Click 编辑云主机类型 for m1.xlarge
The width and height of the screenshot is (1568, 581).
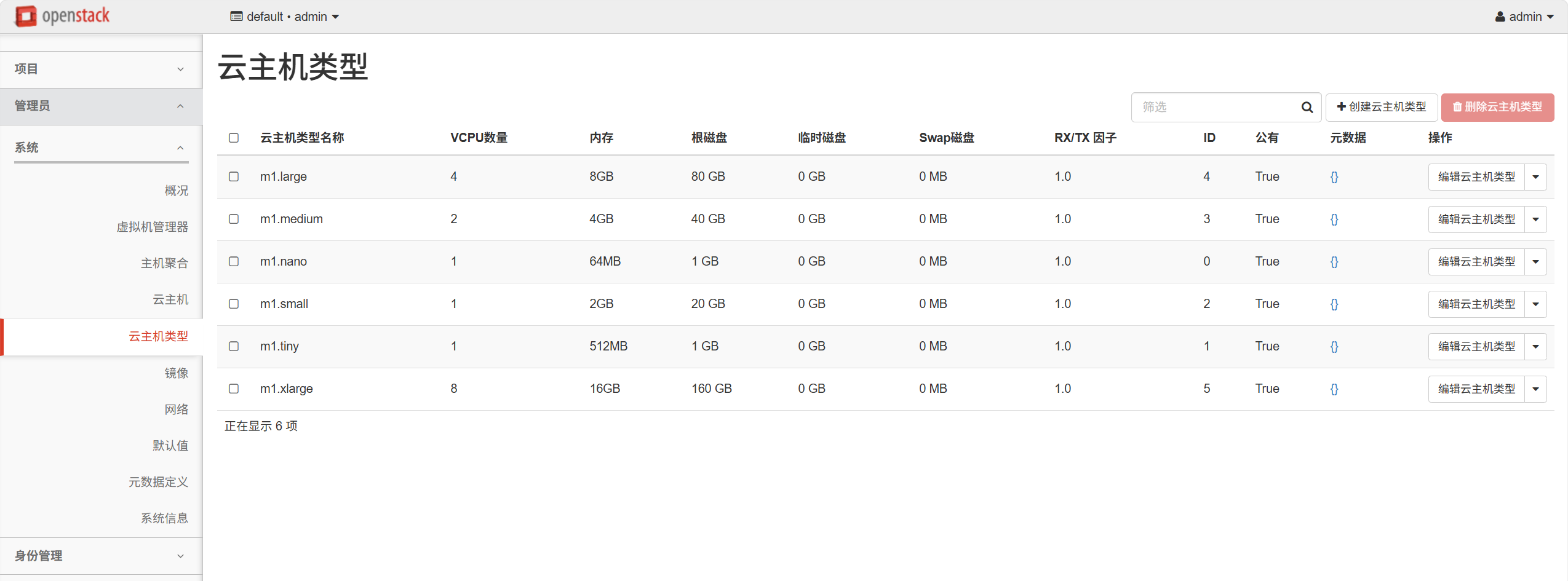coord(1476,389)
